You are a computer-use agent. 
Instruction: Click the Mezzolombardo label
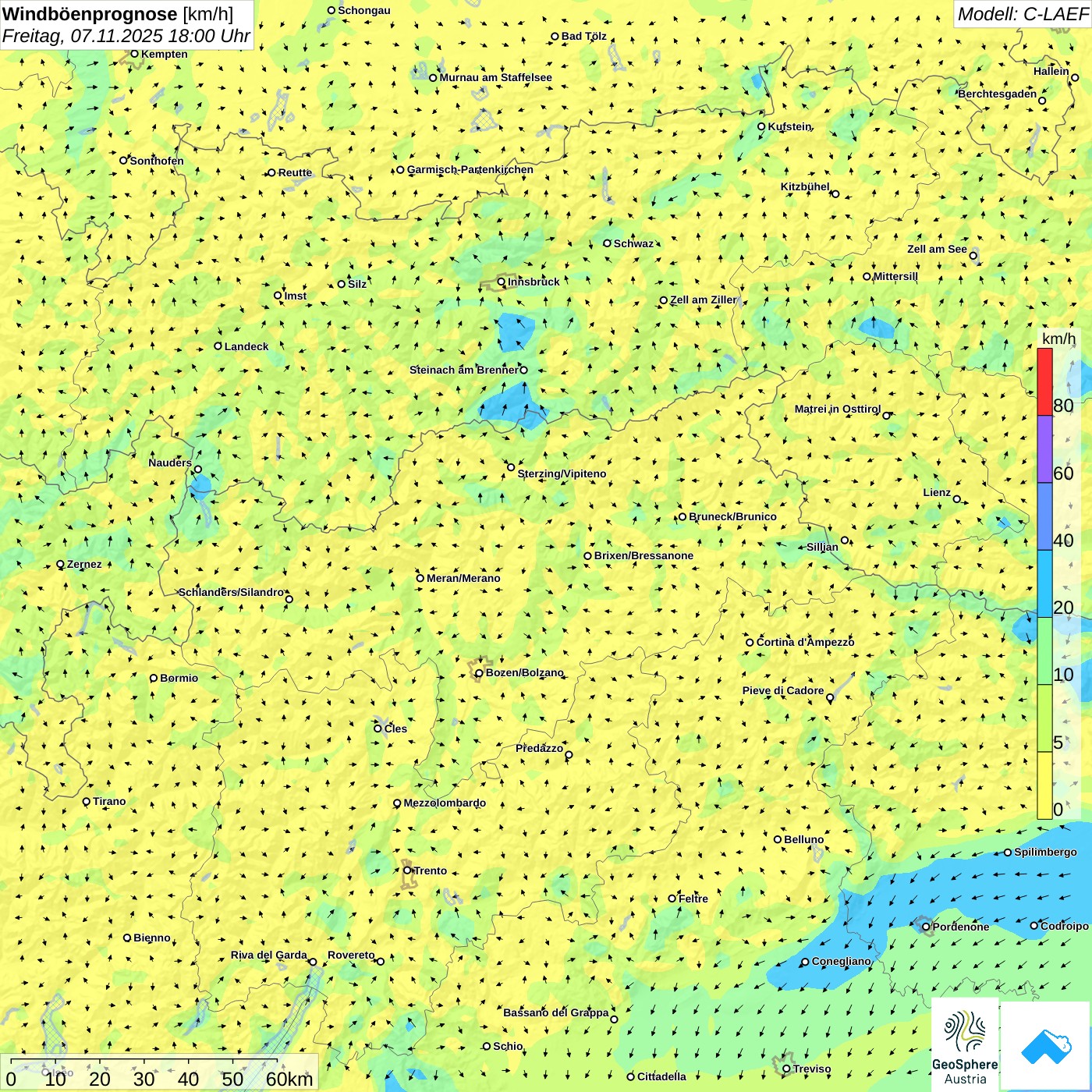445,803
